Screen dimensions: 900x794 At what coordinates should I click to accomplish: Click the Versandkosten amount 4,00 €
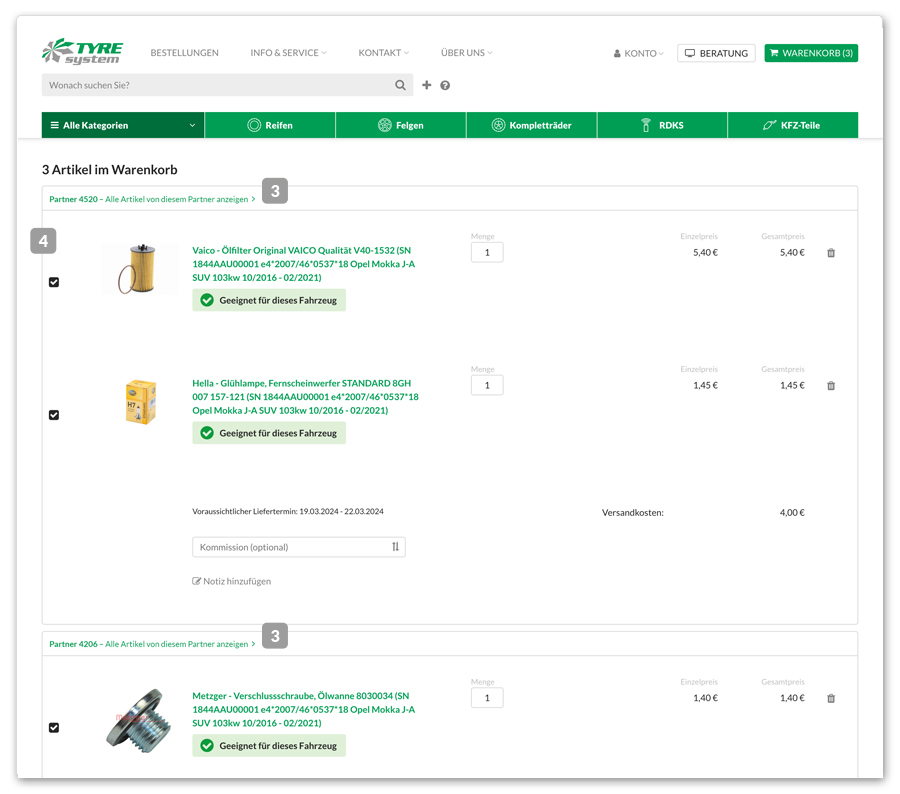(x=792, y=513)
